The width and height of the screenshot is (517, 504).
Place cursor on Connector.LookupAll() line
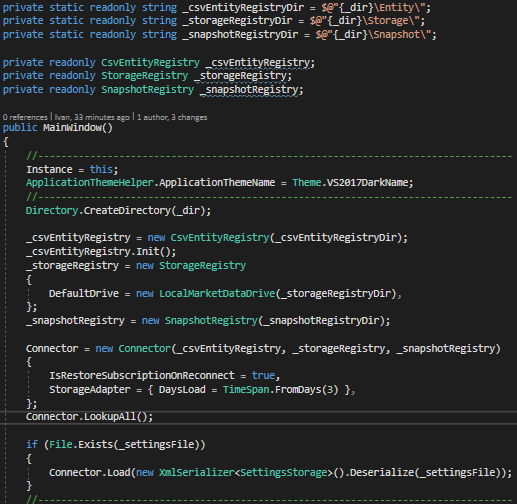tap(89, 417)
